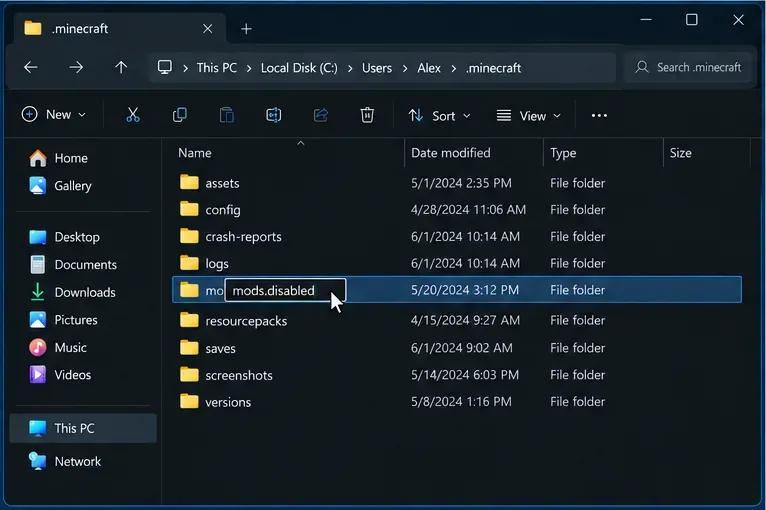
Task: Click inside the mods.disabled rename box
Action: pyautogui.click(x=285, y=291)
